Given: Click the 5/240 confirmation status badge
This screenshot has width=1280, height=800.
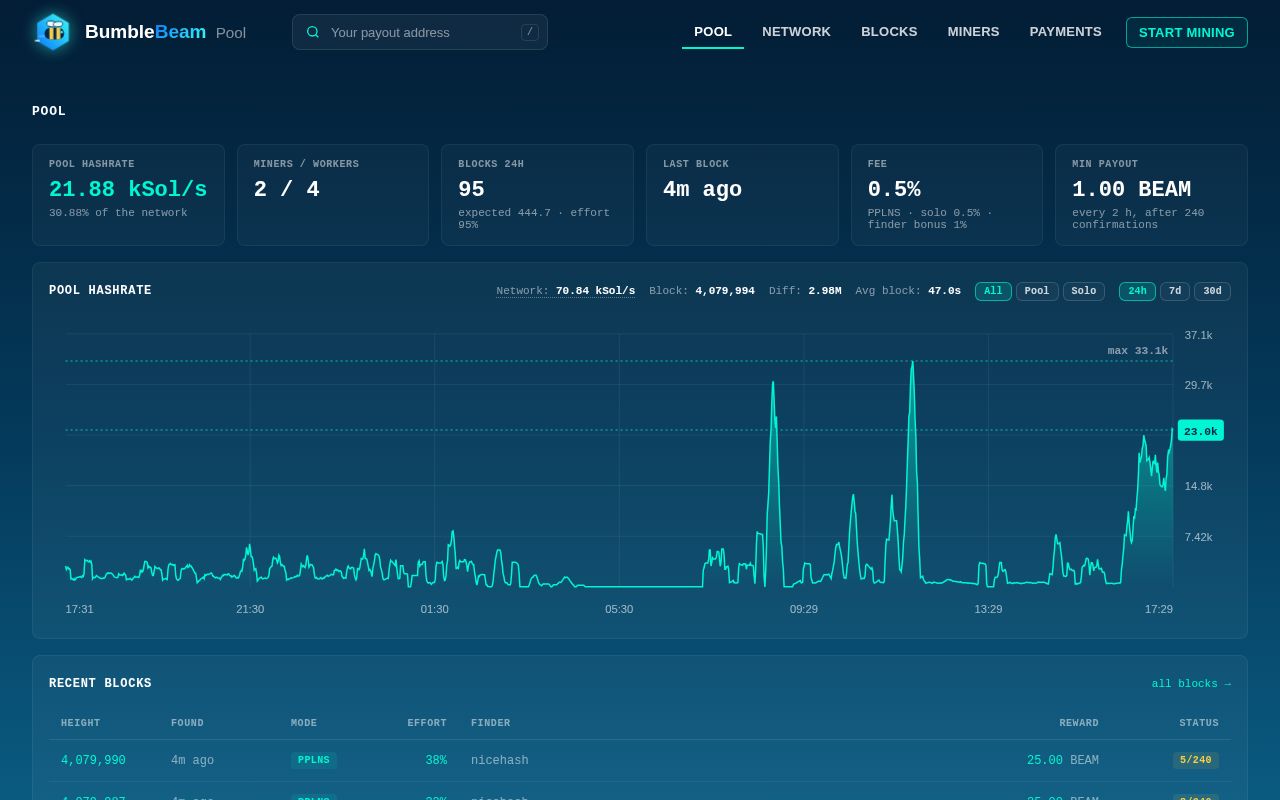Looking at the screenshot, I should (1196, 761).
